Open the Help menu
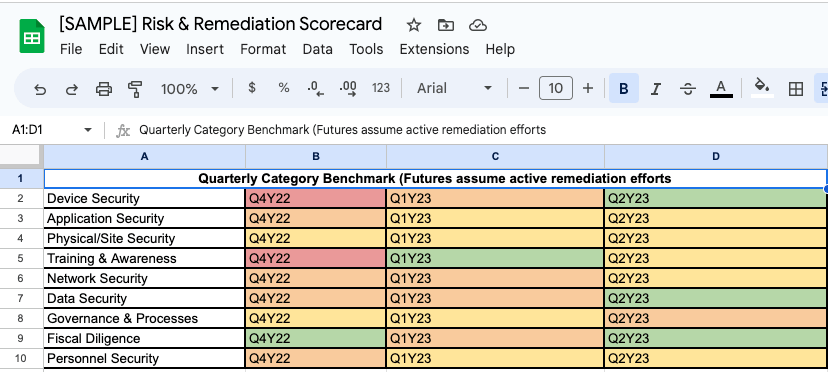828x372 pixels. coord(500,49)
